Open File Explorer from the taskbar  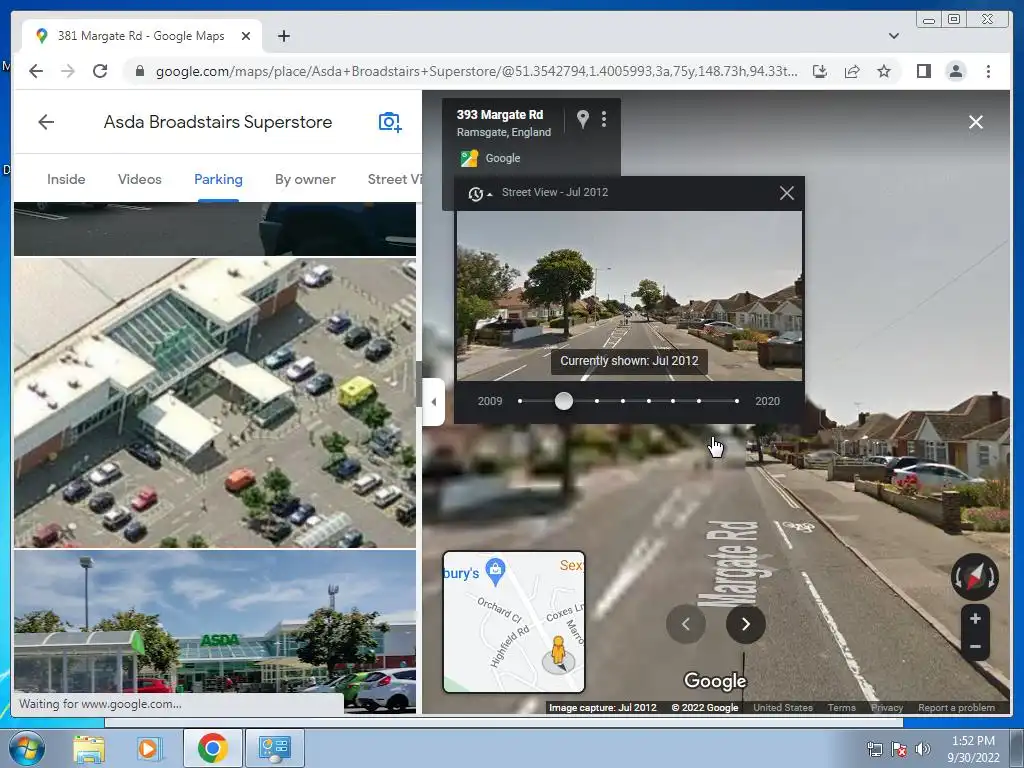tap(89, 748)
